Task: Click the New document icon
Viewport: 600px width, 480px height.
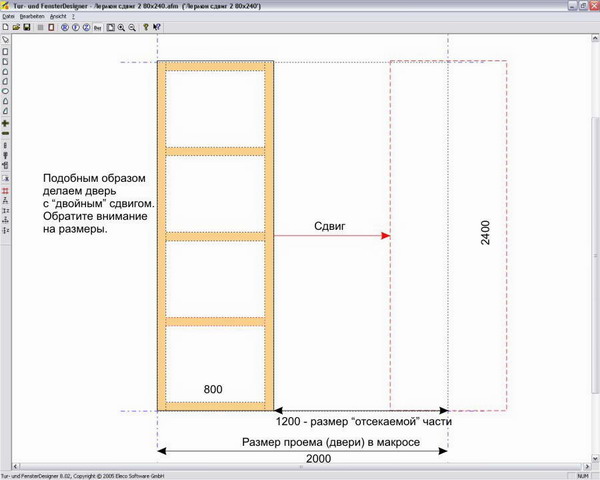Action: [x=6, y=28]
